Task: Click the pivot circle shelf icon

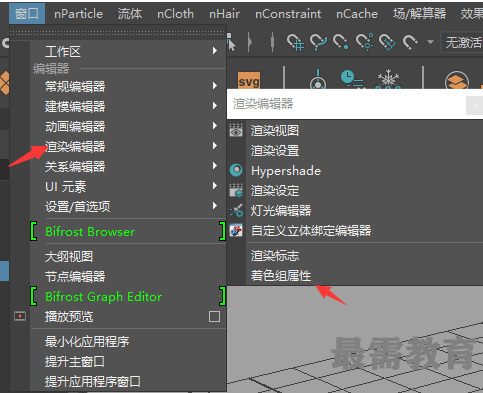Action: [318, 80]
